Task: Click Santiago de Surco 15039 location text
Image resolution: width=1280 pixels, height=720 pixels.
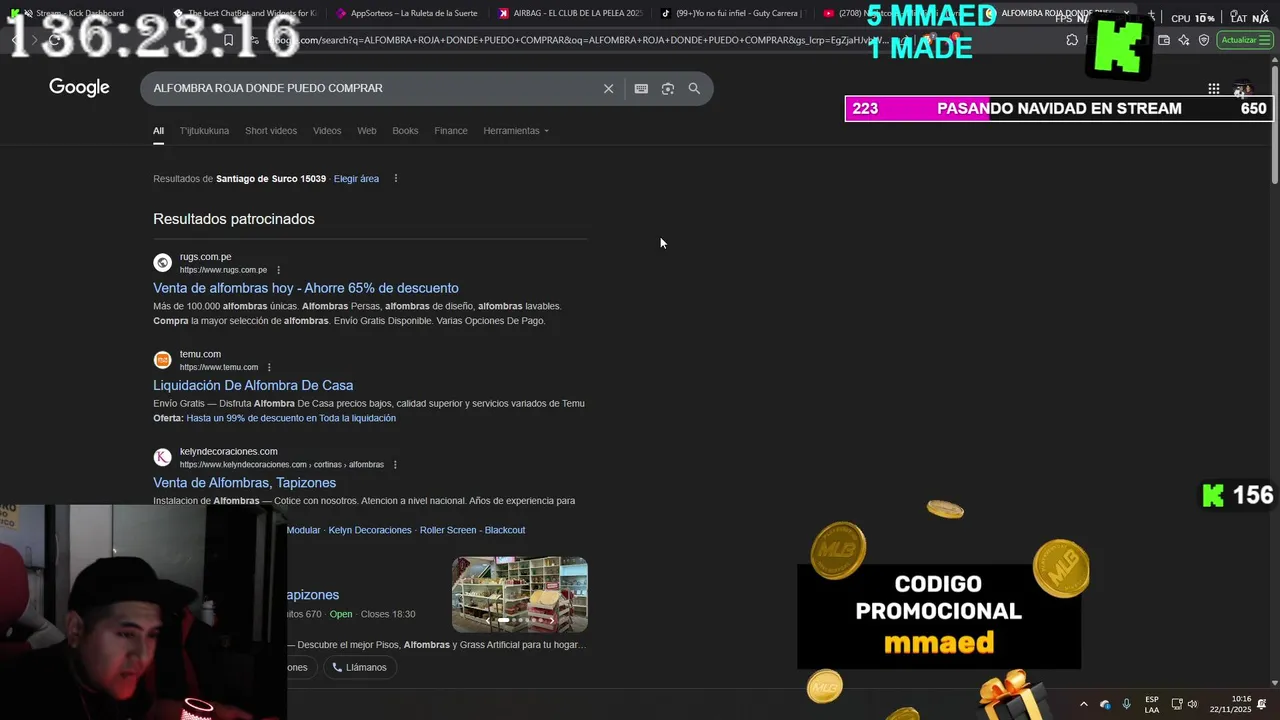Action: (x=271, y=179)
